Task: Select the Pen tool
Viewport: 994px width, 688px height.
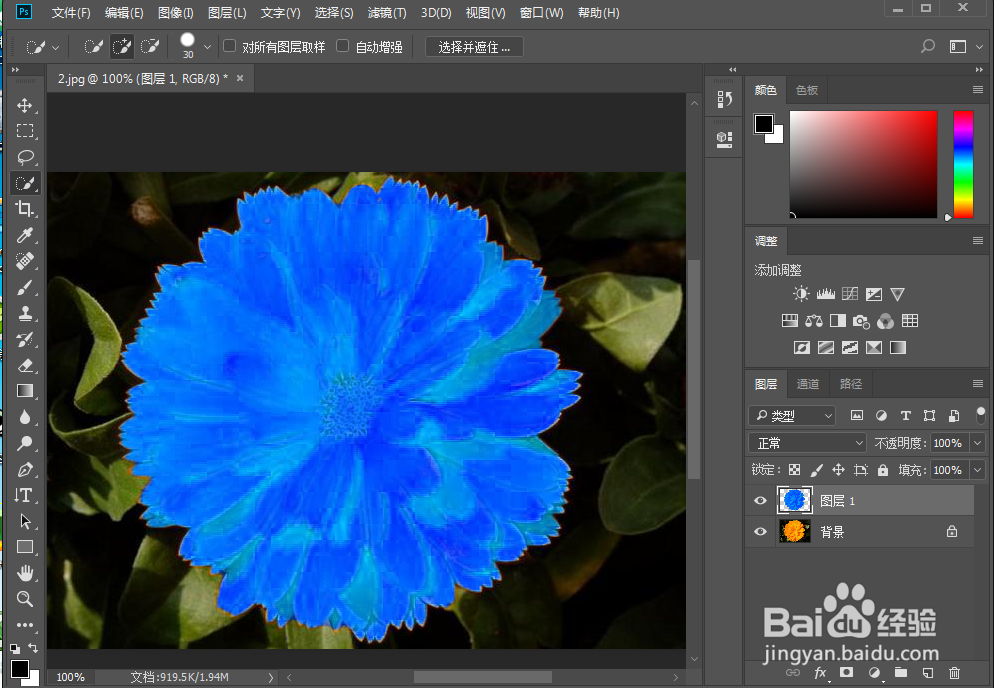Action: coord(25,469)
